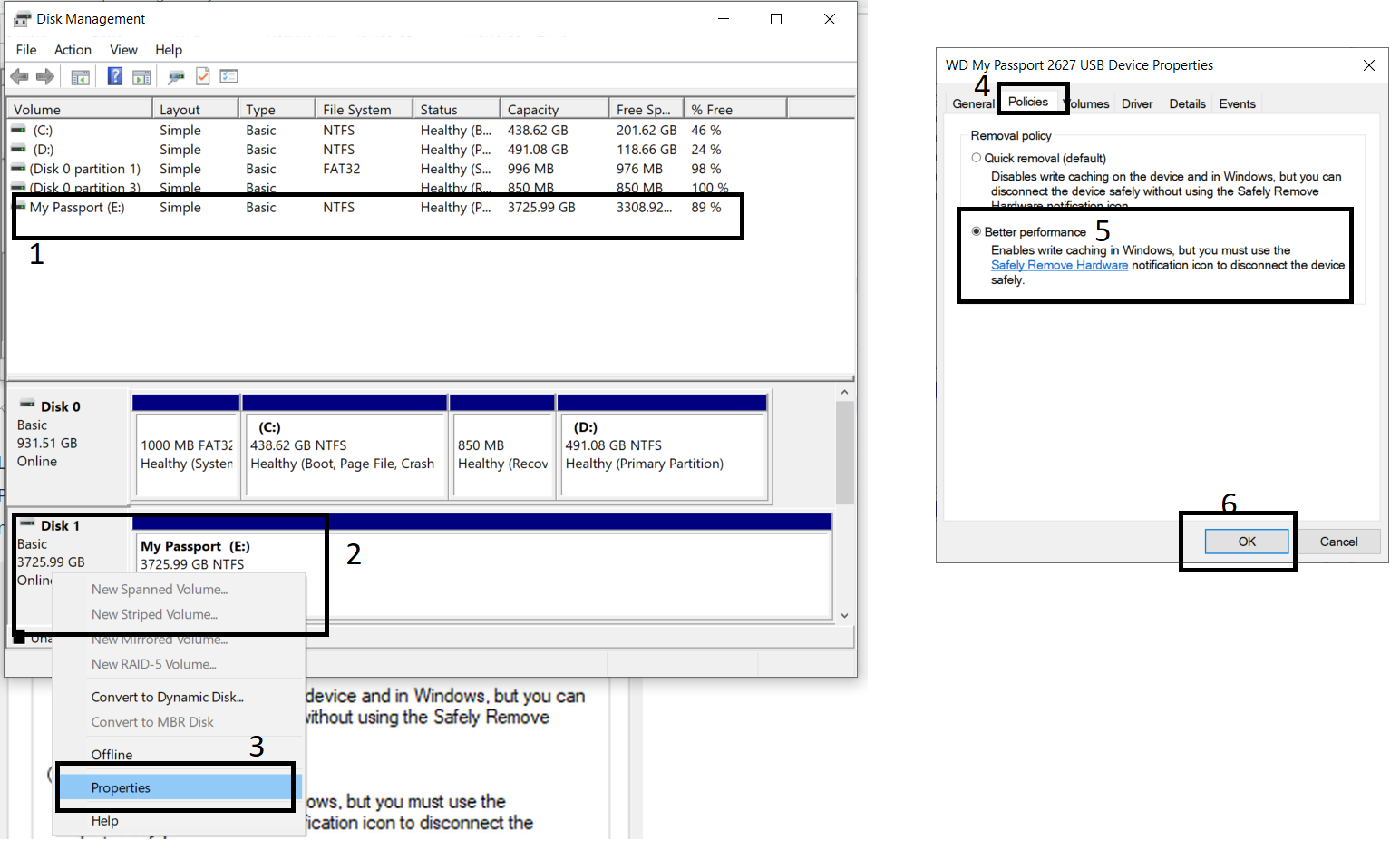
Task: Close the WD My Passport Properties dialog
Action: click(1368, 65)
